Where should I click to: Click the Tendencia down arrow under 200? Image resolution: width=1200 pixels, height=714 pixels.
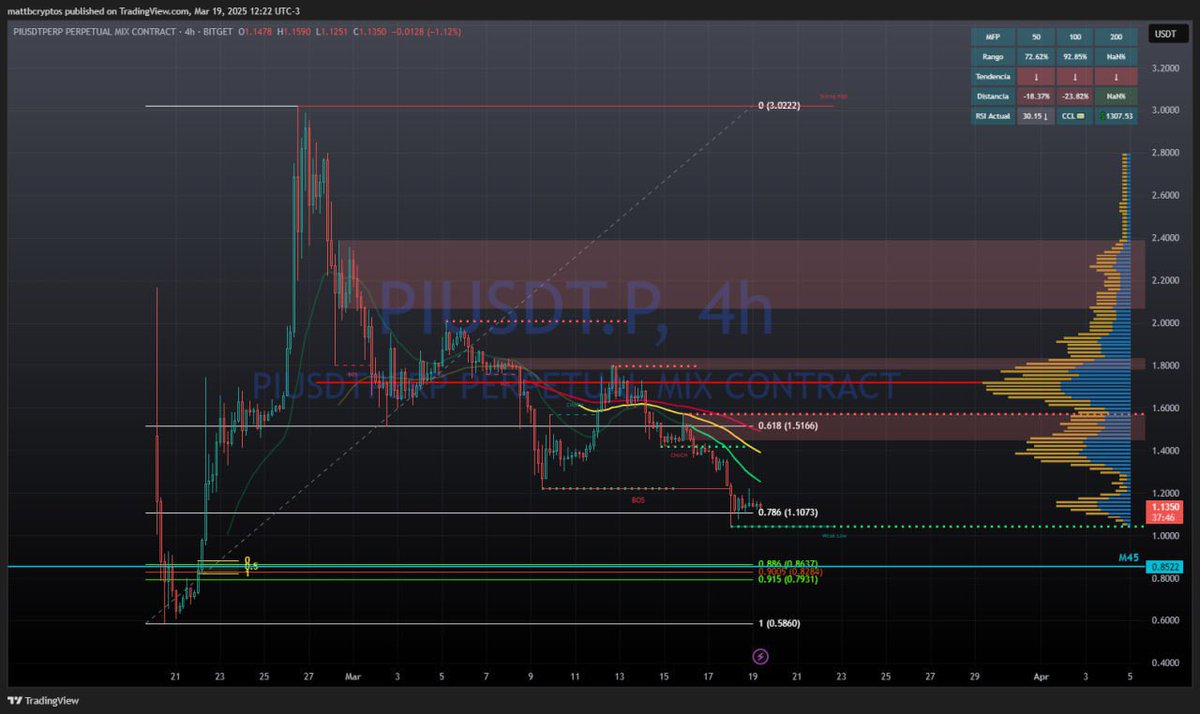point(1118,76)
